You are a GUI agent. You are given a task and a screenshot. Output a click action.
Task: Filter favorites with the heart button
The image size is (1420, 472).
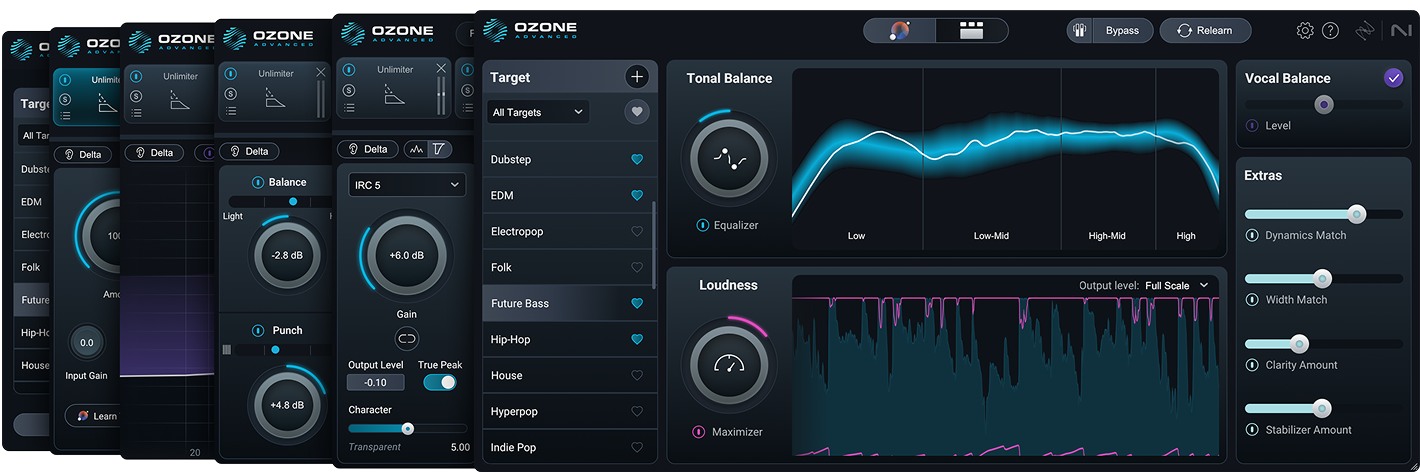pos(637,112)
